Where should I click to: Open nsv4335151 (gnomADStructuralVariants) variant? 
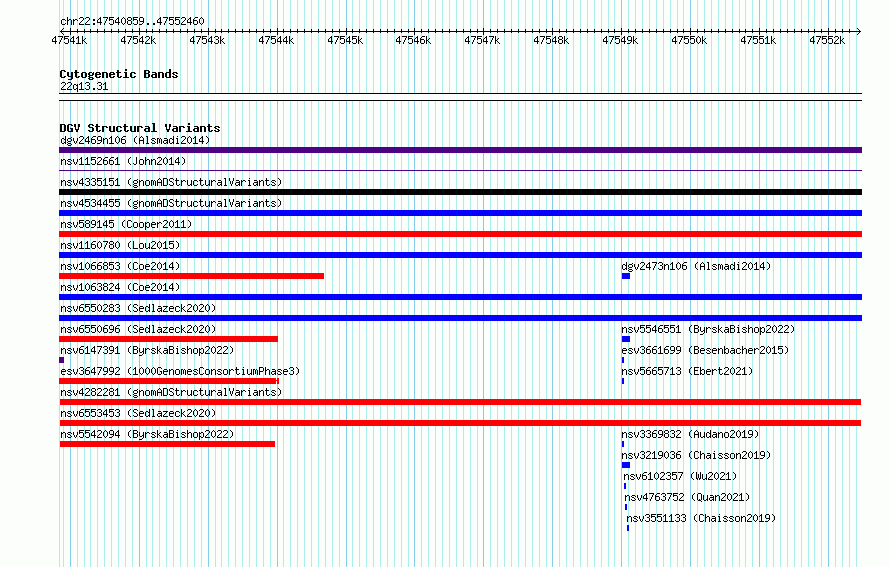coord(171,182)
